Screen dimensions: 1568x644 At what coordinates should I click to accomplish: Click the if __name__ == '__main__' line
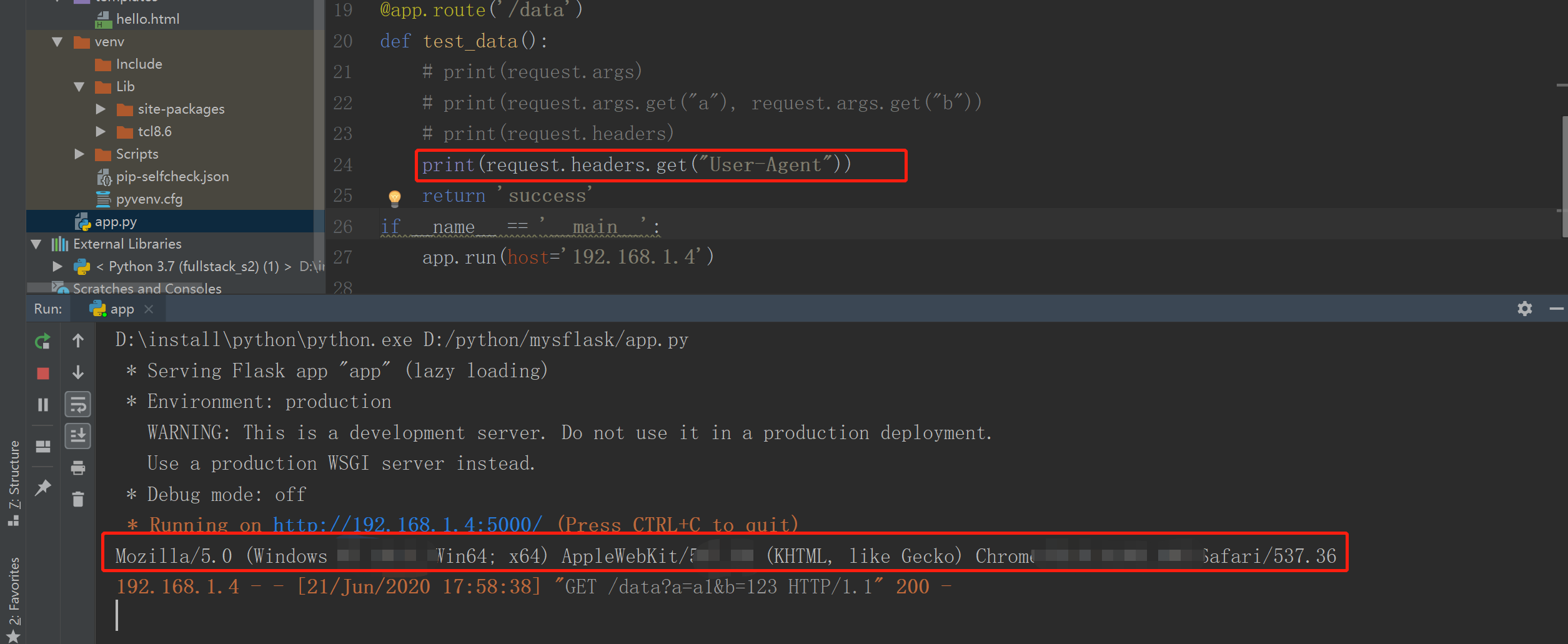[520, 226]
